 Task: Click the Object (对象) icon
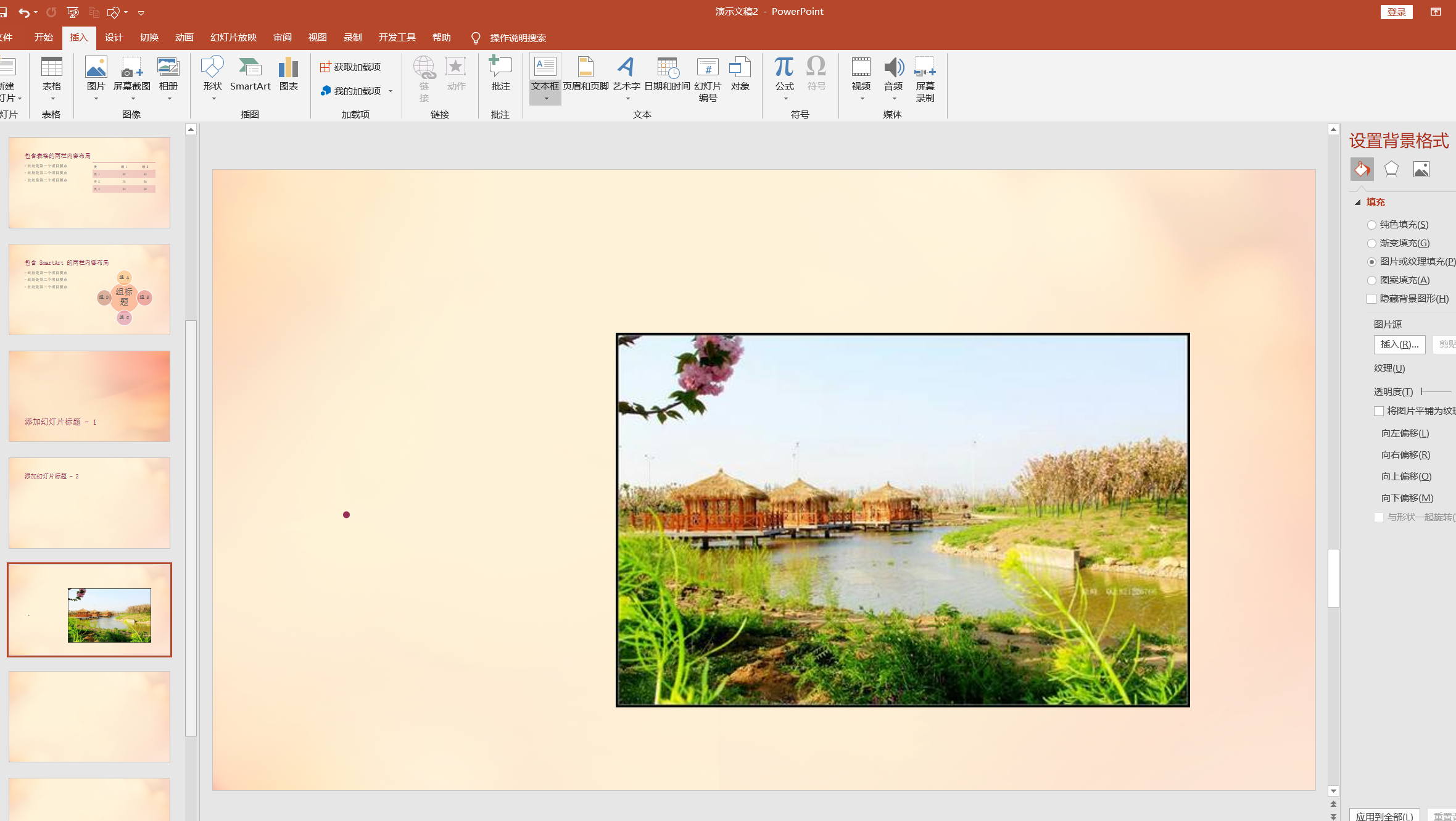[x=740, y=73]
